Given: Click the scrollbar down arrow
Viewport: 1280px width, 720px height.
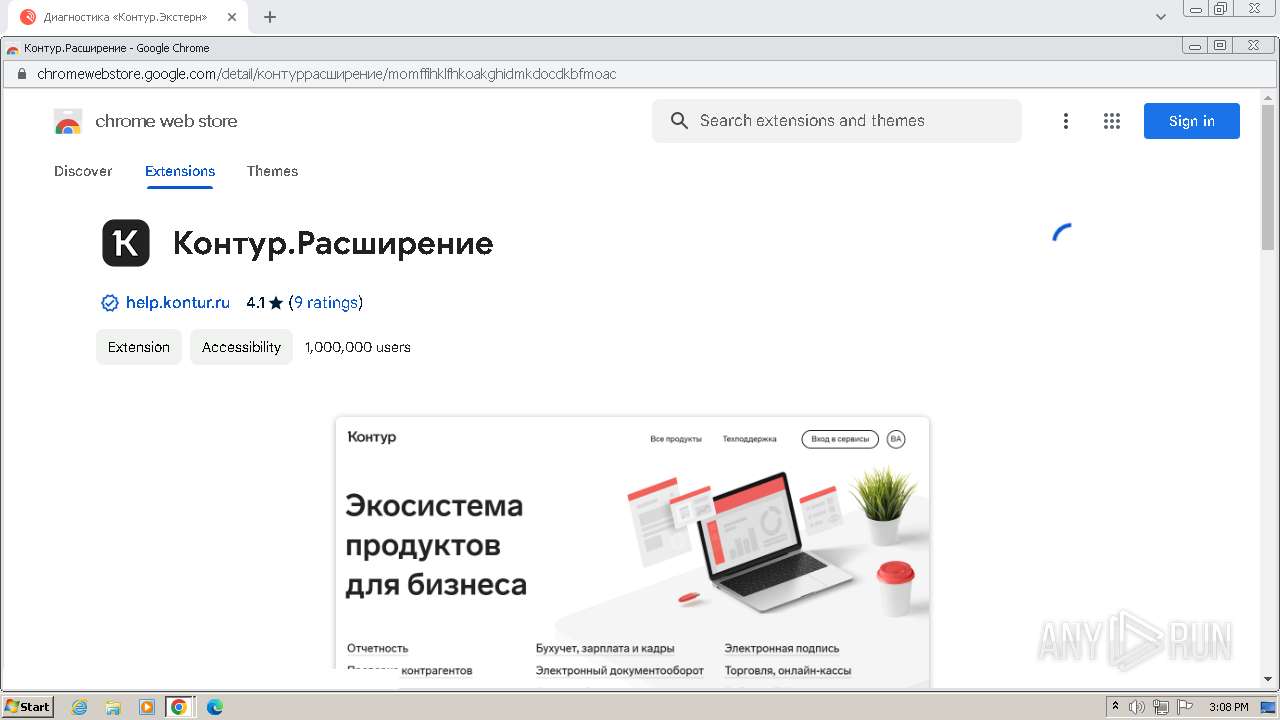Looking at the screenshot, I should 1269,680.
